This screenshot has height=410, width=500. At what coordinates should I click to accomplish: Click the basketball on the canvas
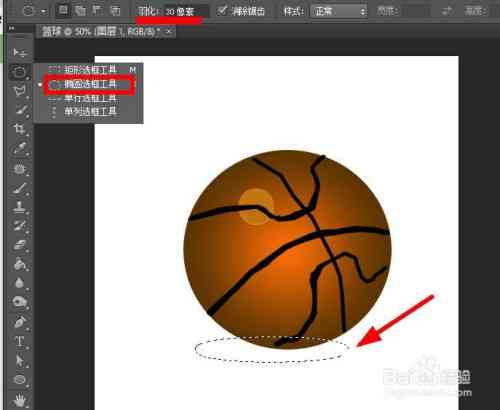click(287, 250)
